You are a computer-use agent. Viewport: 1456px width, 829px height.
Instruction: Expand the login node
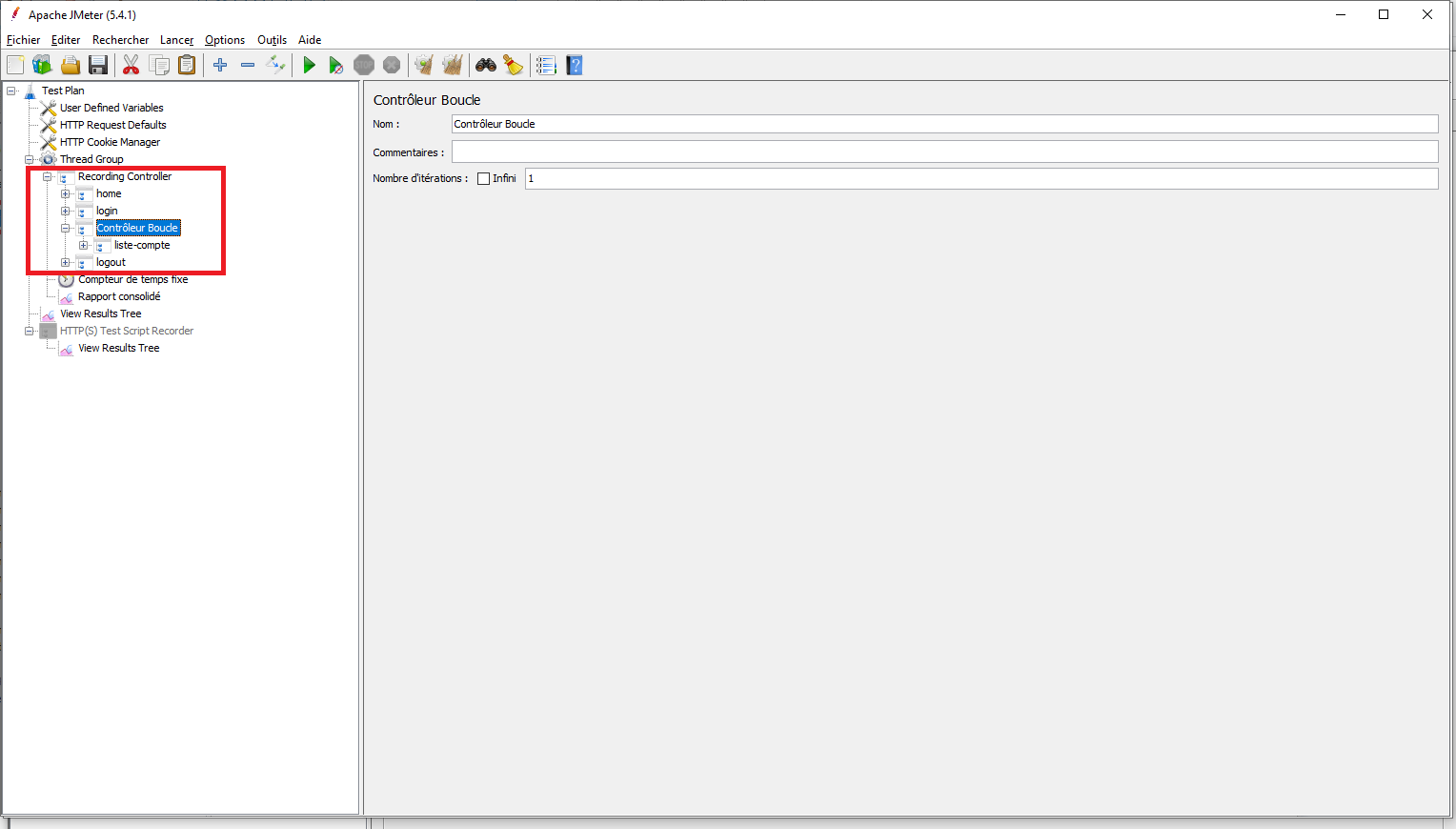pos(66,211)
